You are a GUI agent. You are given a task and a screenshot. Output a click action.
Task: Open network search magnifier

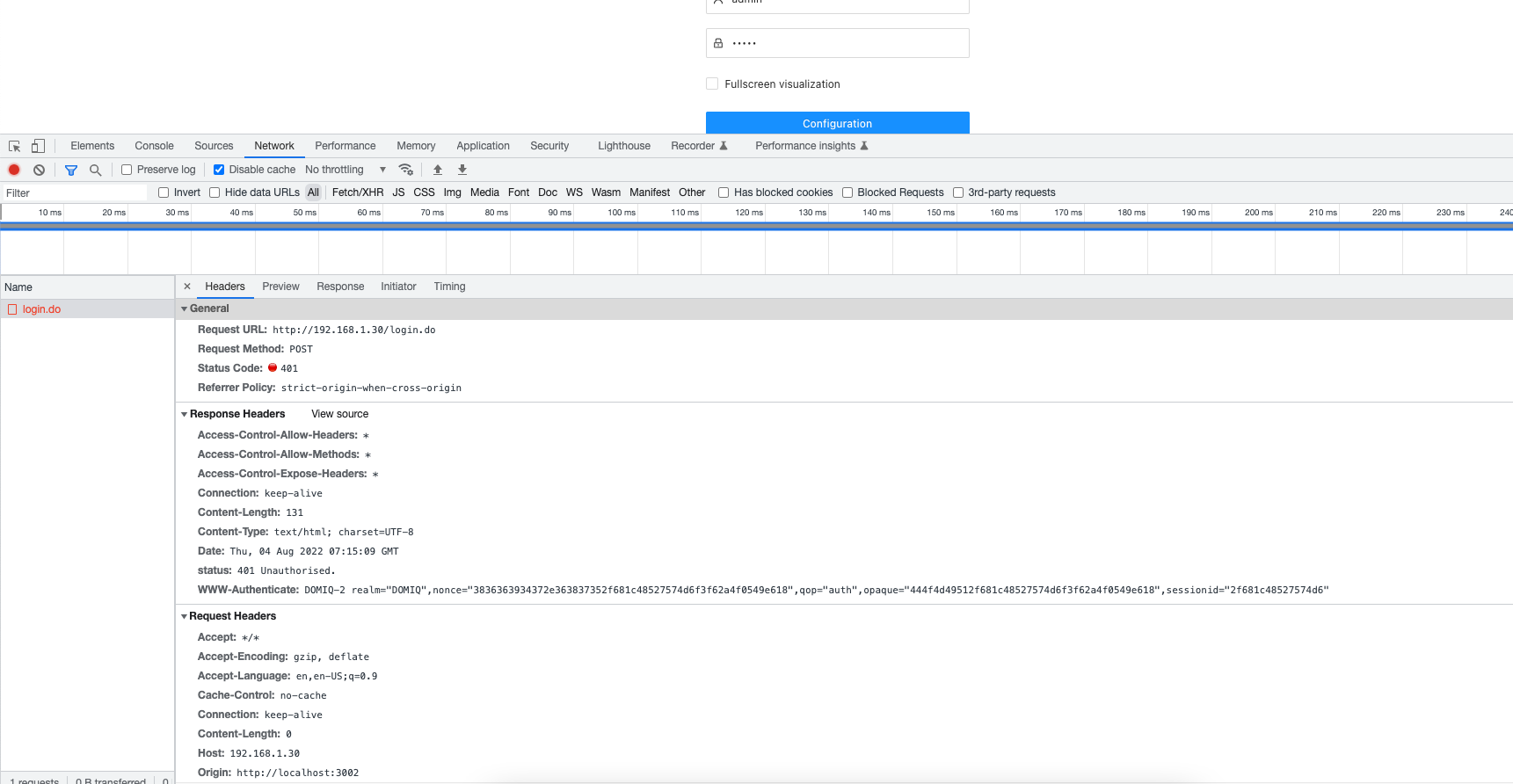click(95, 170)
